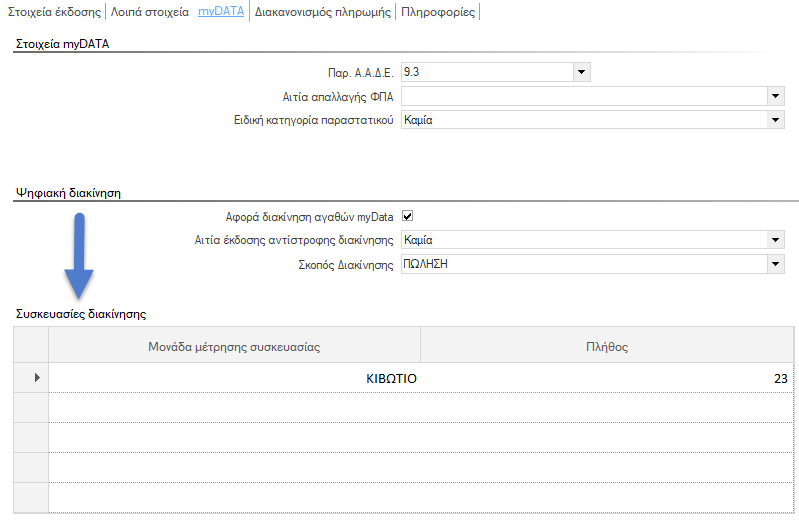The width and height of the screenshot is (799, 530).
Task: Select the ΚΙΒΩΤΙΟ cell in the packaging grid
Action: point(234,378)
